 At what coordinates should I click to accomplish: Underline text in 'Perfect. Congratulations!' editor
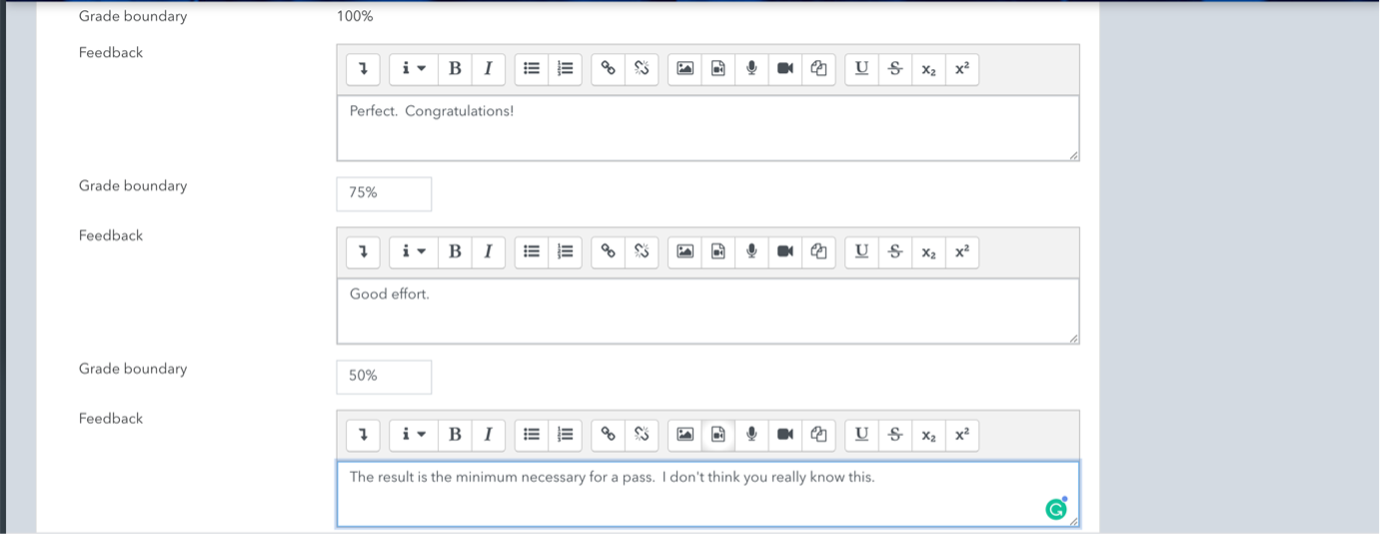pos(862,69)
